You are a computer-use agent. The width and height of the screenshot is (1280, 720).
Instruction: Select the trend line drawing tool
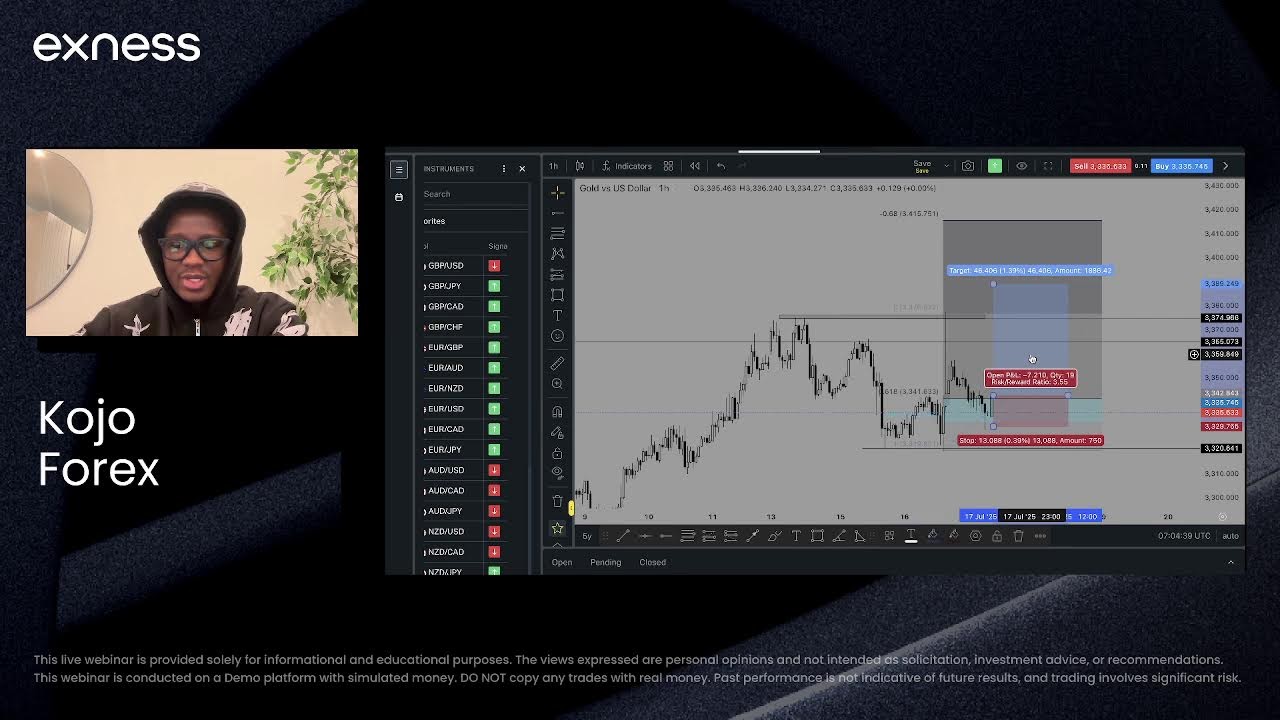coord(557,213)
